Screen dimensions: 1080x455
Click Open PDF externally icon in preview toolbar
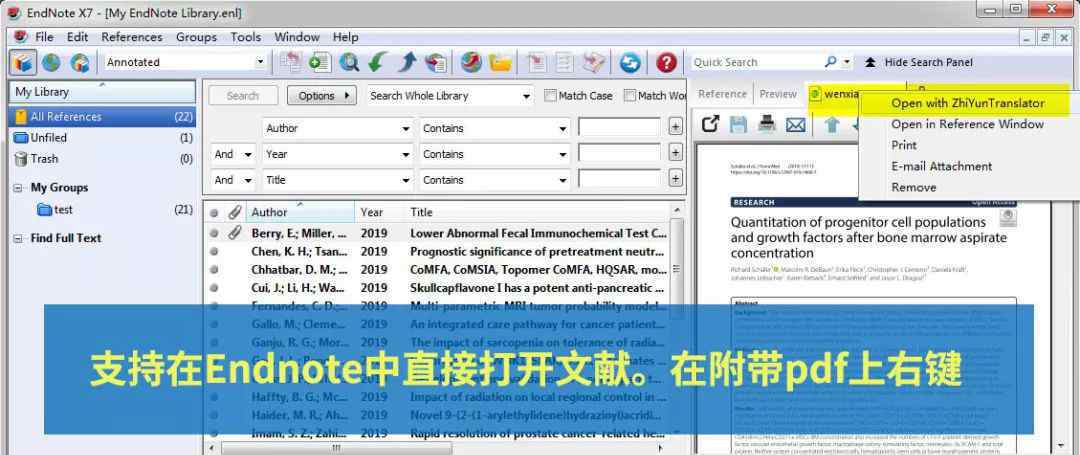click(x=711, y=125)
